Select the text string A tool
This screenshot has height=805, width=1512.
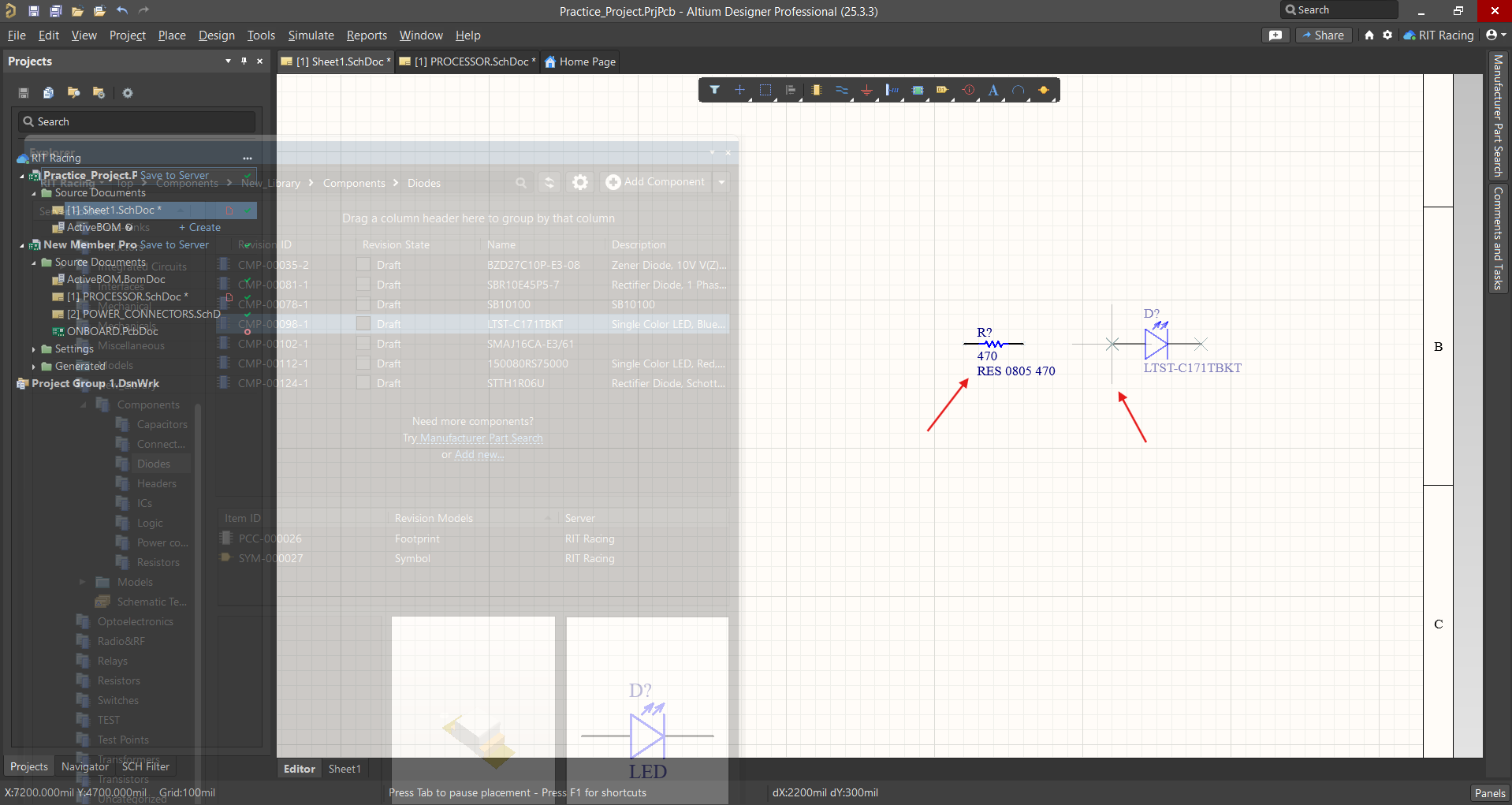993,90
